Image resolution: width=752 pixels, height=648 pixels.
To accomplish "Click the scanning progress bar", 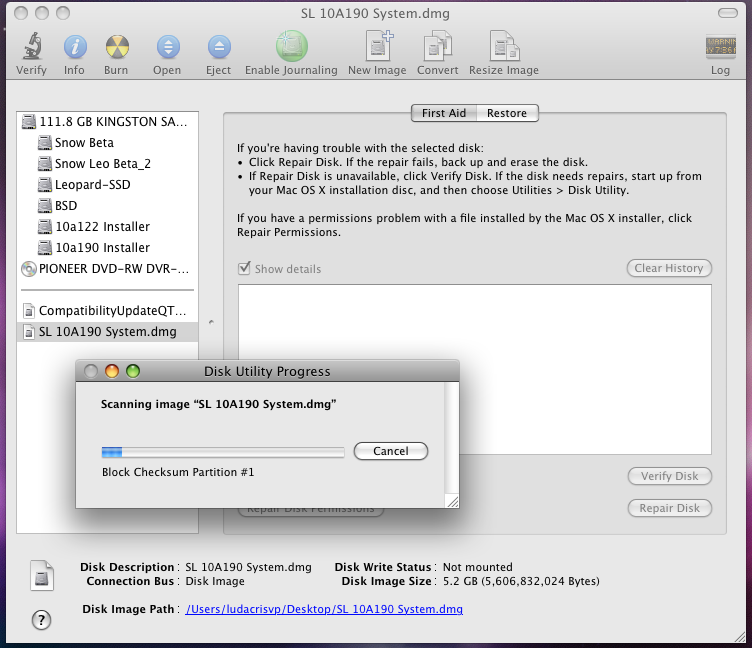I will pyautogui.click(x=223, y=452).
